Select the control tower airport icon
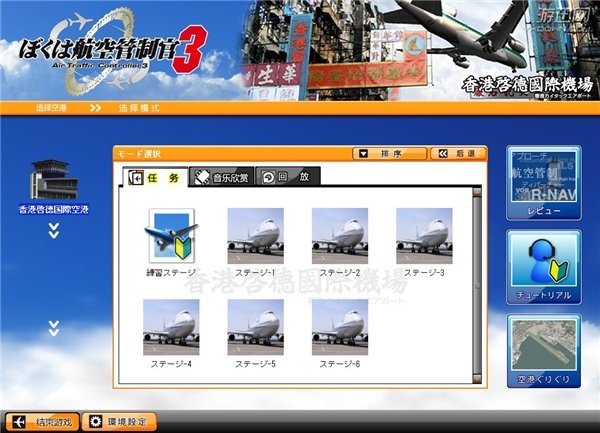 pyautogui.click(x=54, y=179)
